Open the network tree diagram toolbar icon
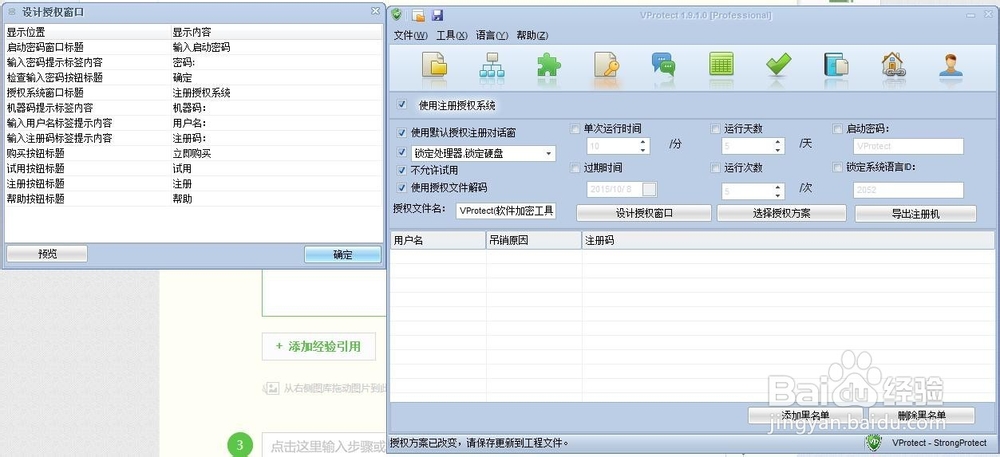This screenshot has width=1000, height=457. coord(492,65)
